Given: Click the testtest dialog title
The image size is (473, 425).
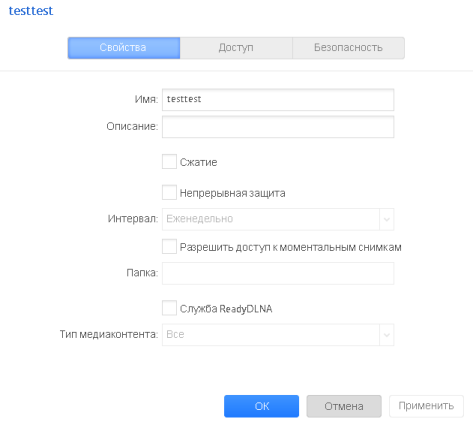Looking at the screenshot, I should tap(31, 11).
